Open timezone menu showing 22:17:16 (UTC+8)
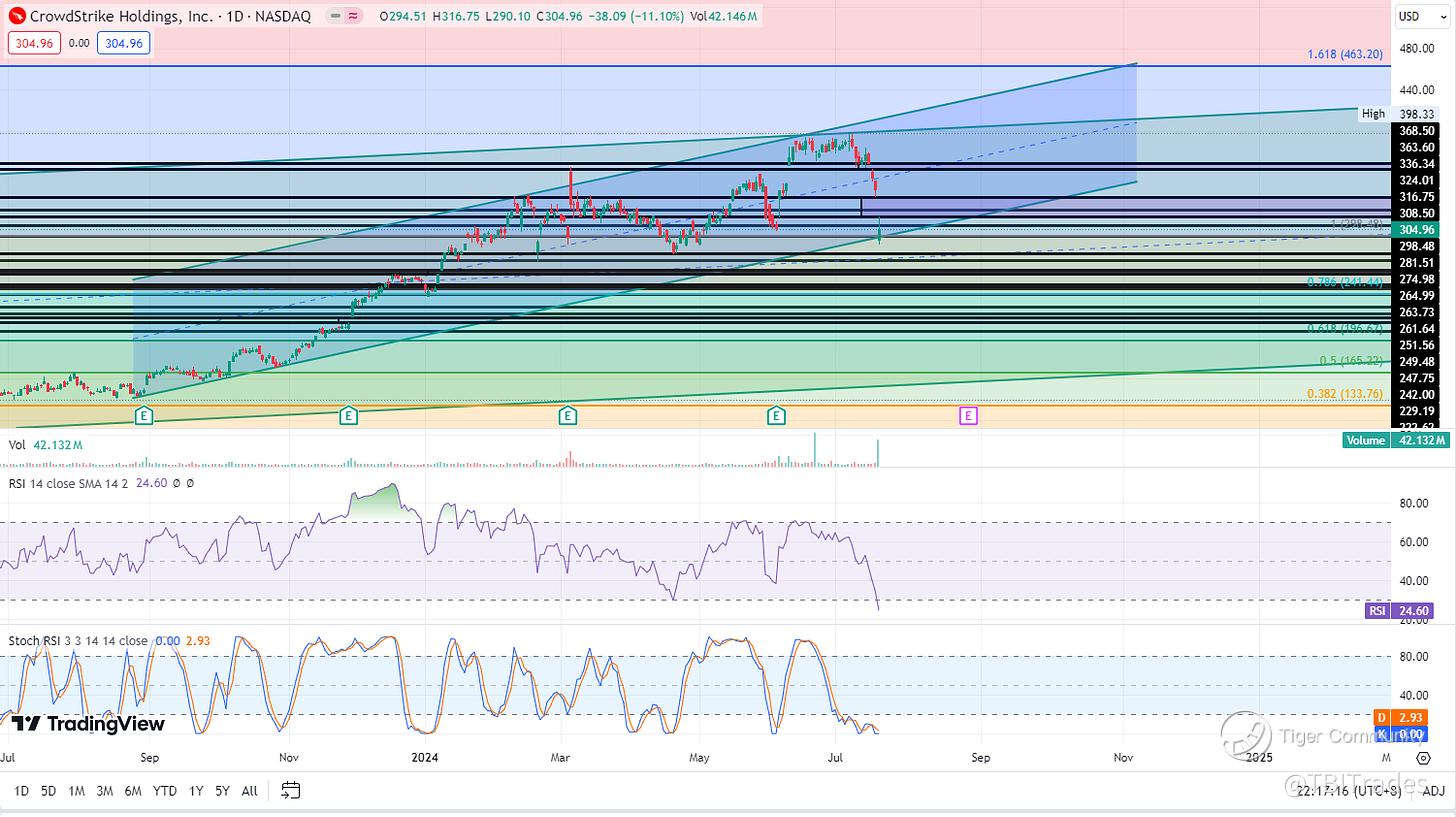 pos(1349,791)
